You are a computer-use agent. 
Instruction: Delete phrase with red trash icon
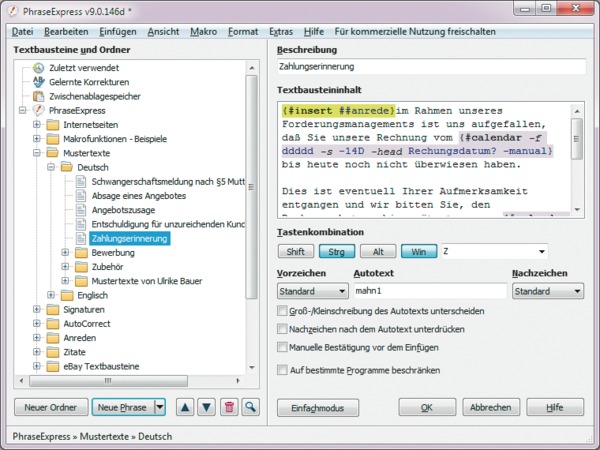click(x=229, y=407)
